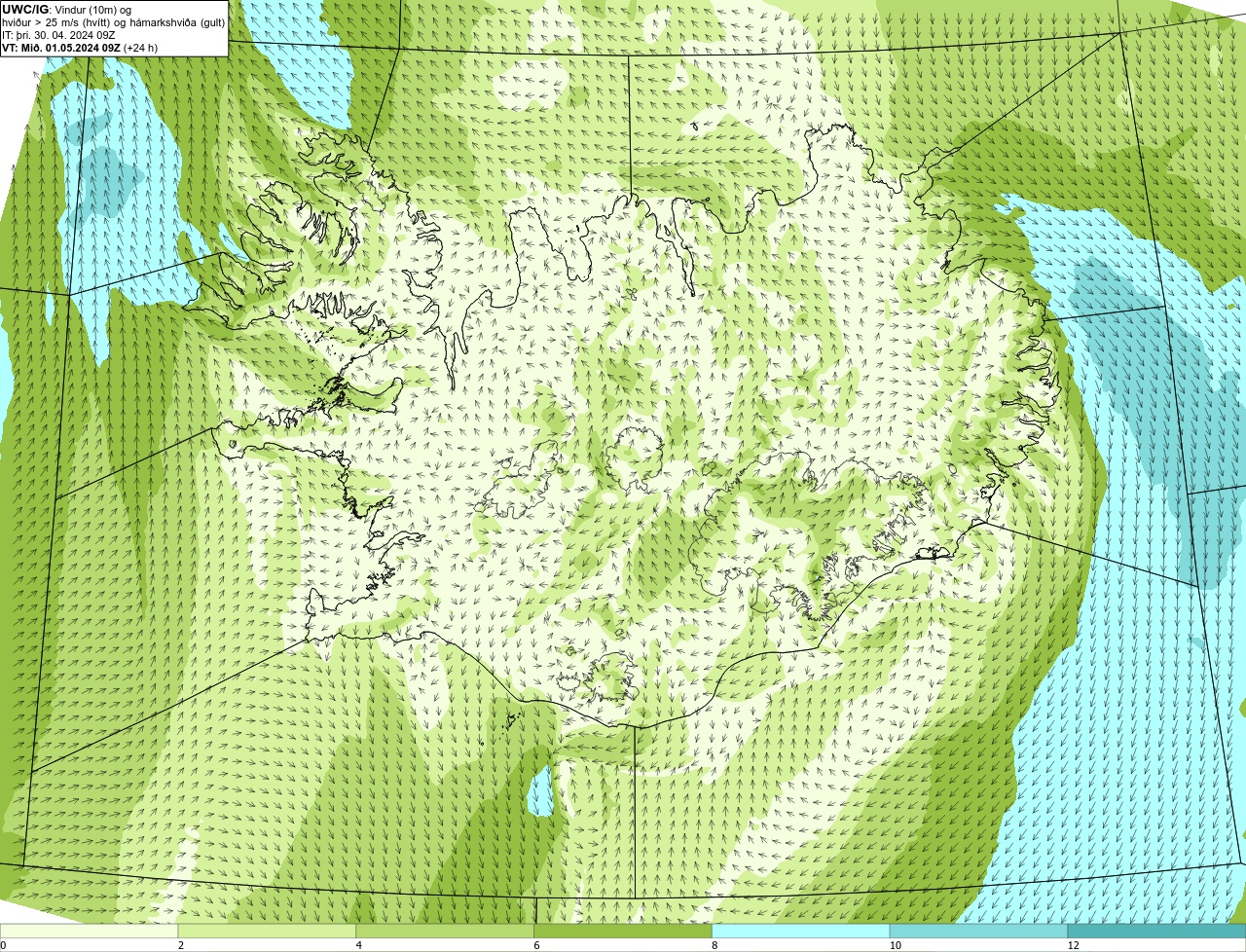Click the "UWC/IG: Vindur (10m) og" title line
The width and height of the screenshot is (1246, 952).
tap(66, 10)
